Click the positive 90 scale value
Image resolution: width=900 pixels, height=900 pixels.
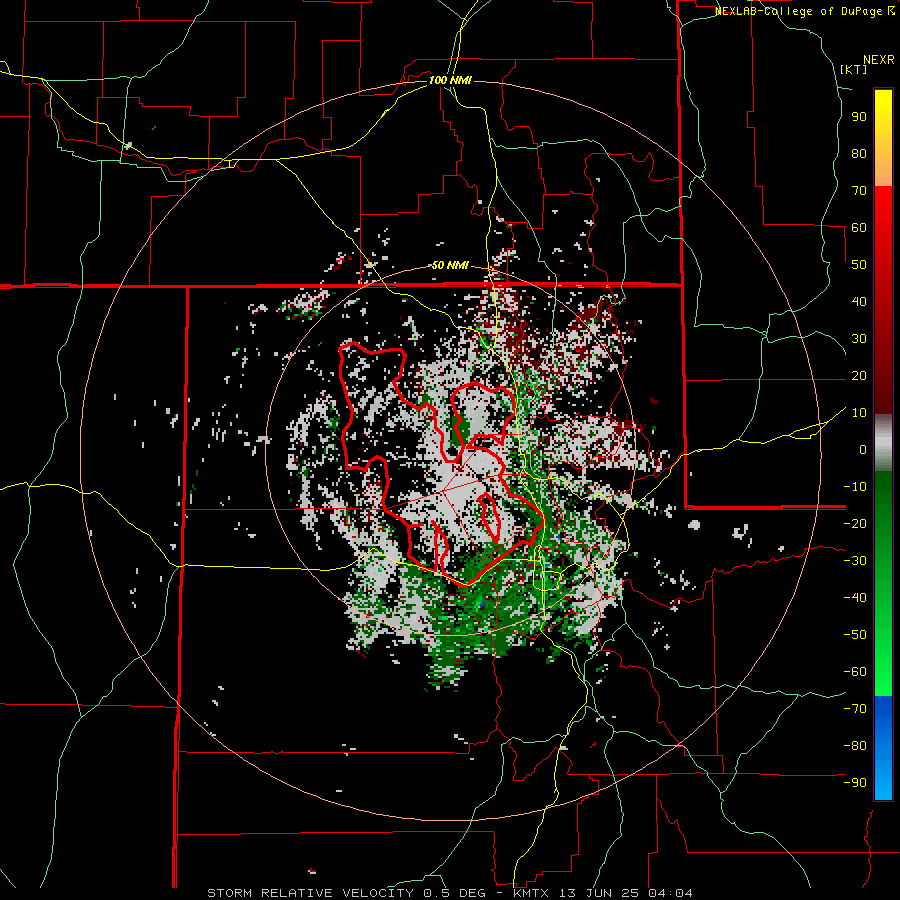point(859,117)
